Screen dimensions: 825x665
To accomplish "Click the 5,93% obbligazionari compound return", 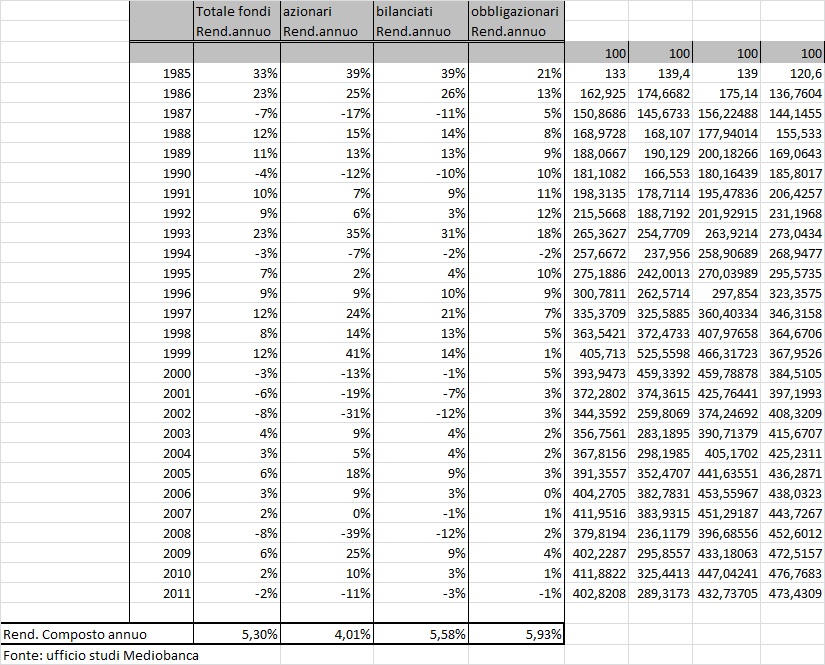I will (516, 634).
